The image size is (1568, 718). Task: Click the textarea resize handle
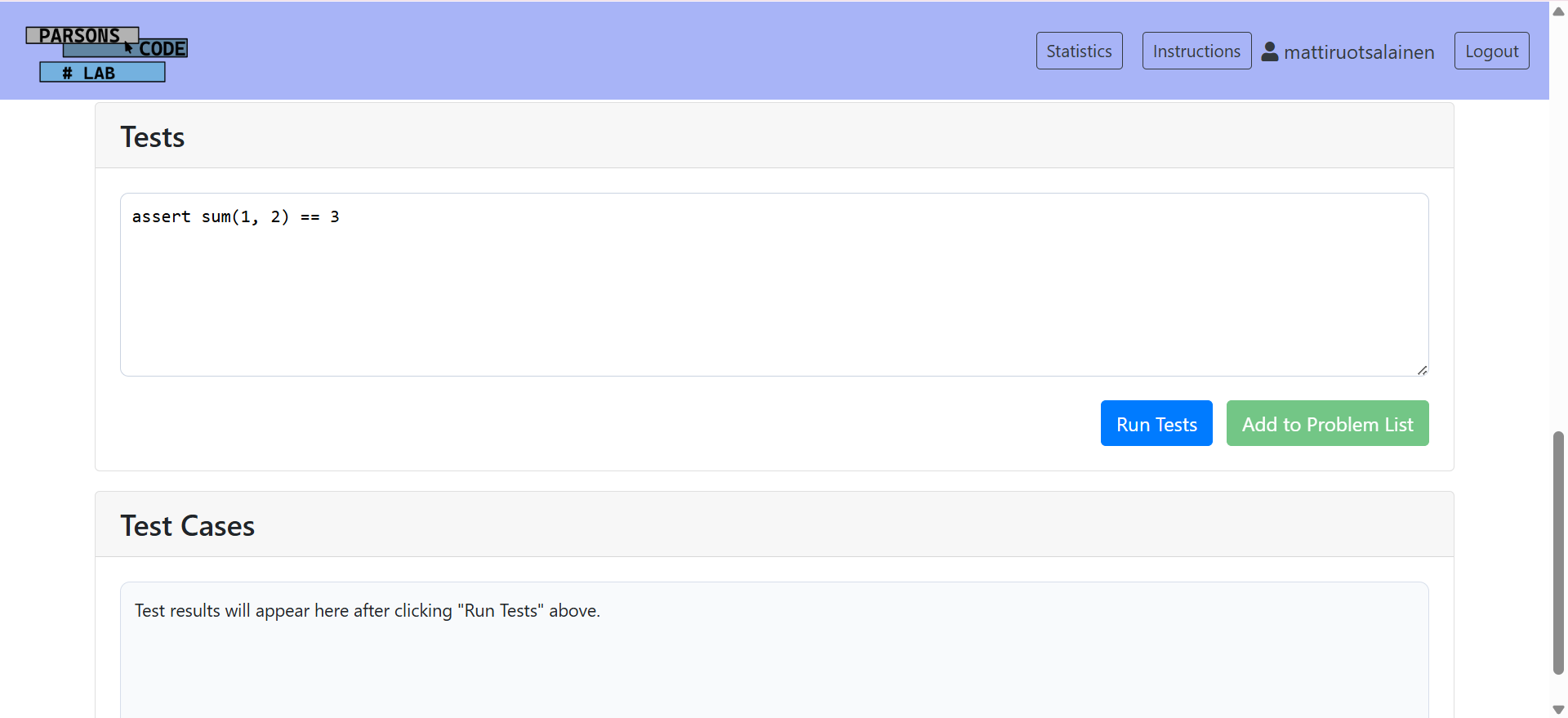point(1422,370)
